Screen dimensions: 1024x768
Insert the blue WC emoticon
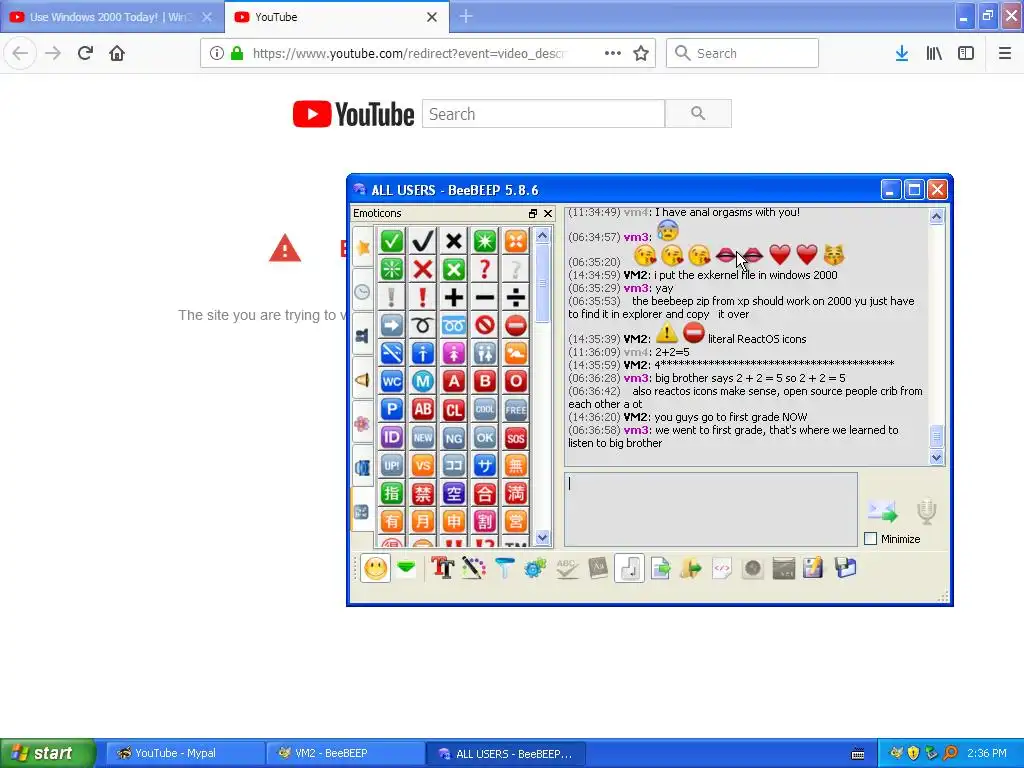tap(392, 381)
